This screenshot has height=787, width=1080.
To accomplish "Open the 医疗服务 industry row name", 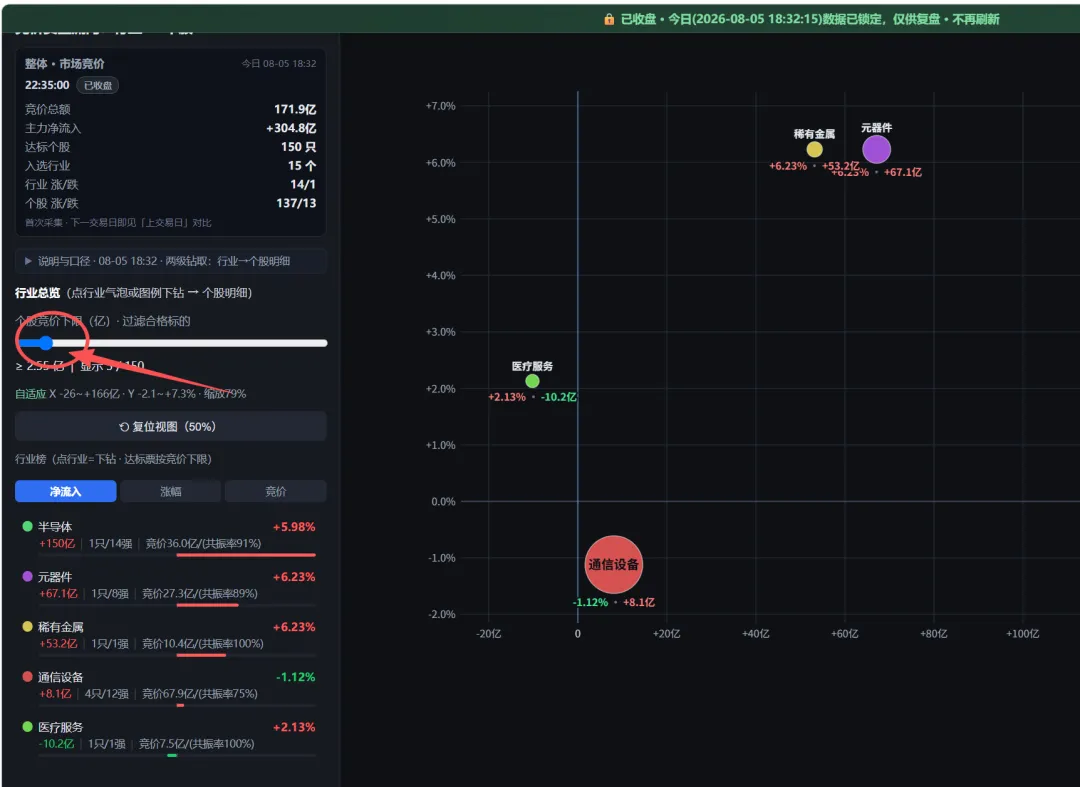I will pyautogui.click(x=61, y=727).
